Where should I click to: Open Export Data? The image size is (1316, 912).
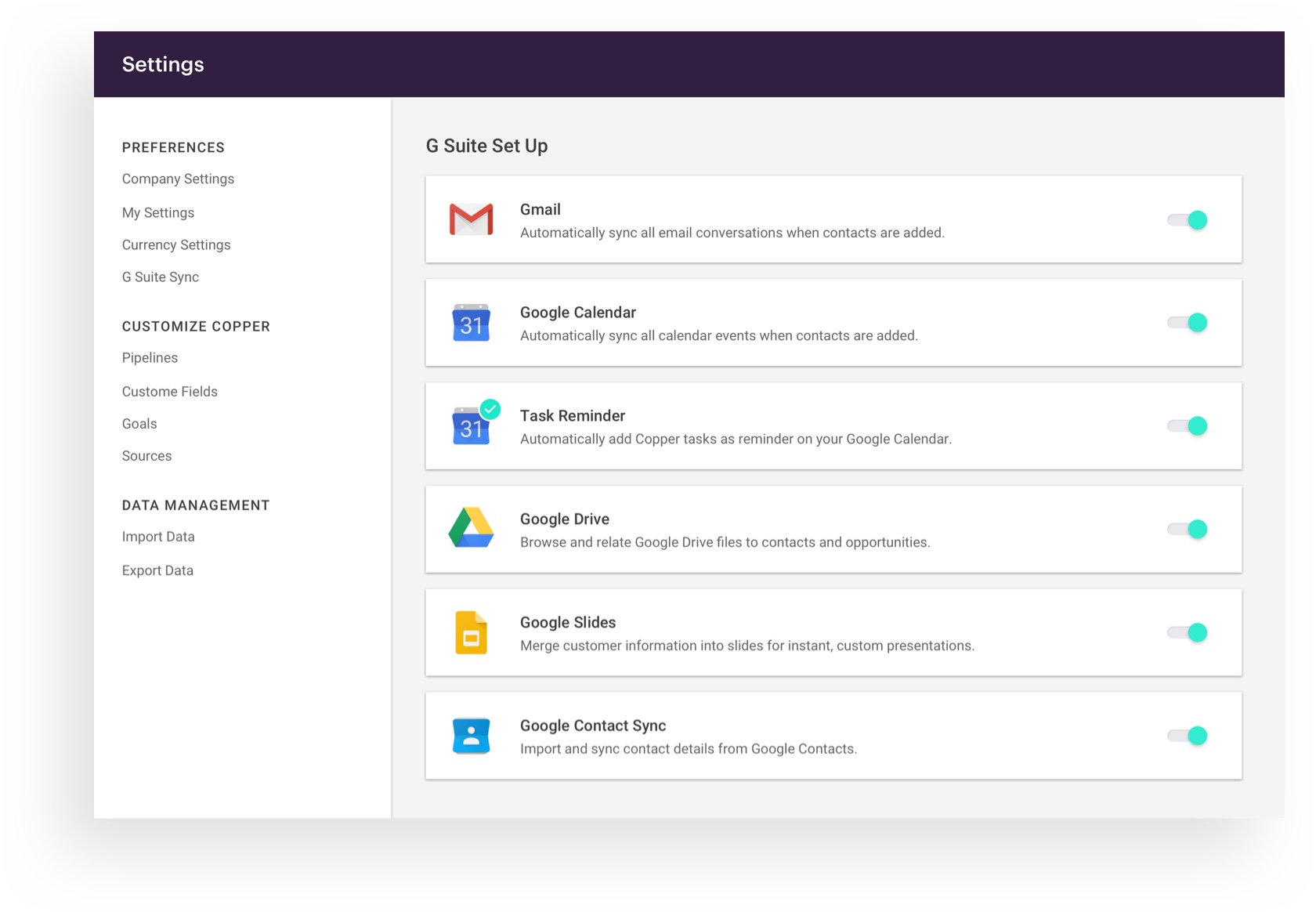(x=157, y=571)
